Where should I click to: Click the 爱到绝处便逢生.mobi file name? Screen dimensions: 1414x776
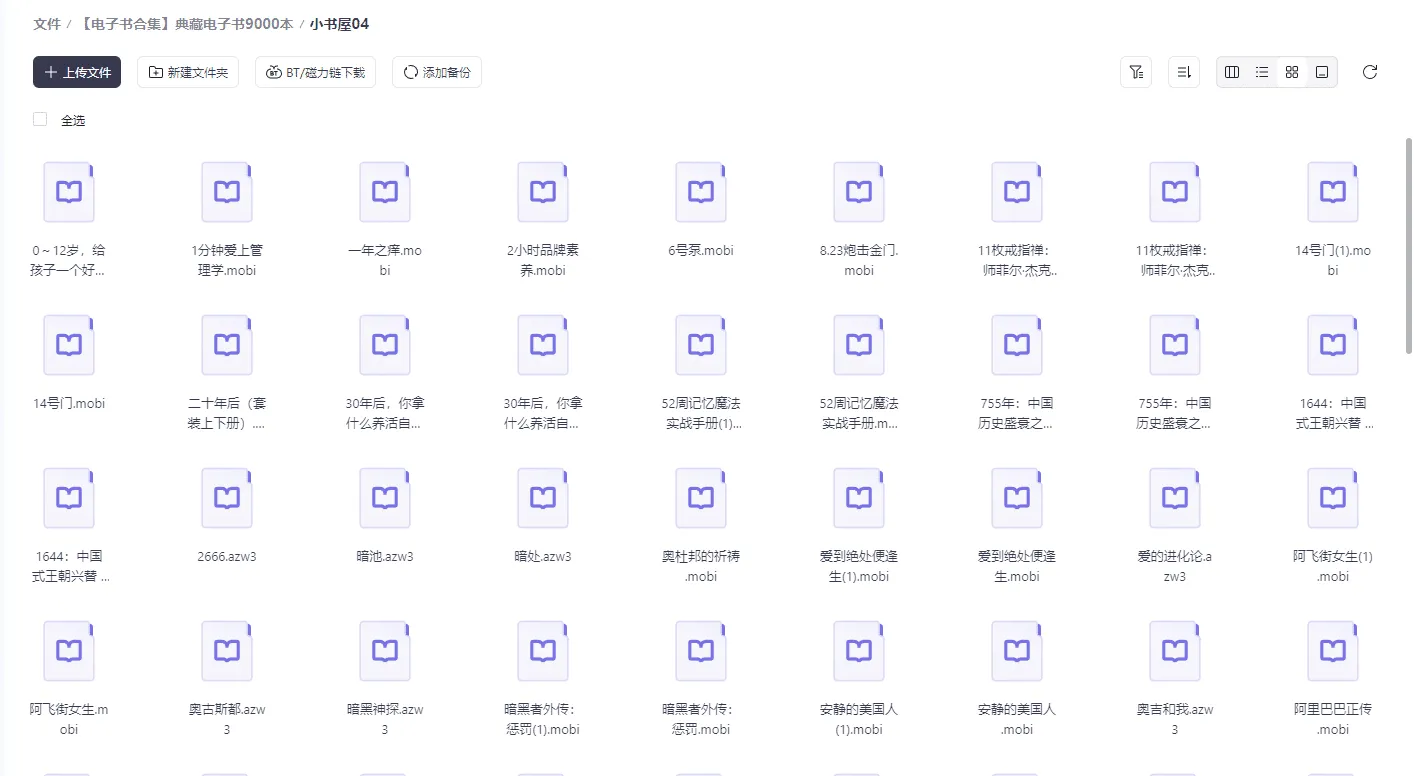[x=1017, y=566]
